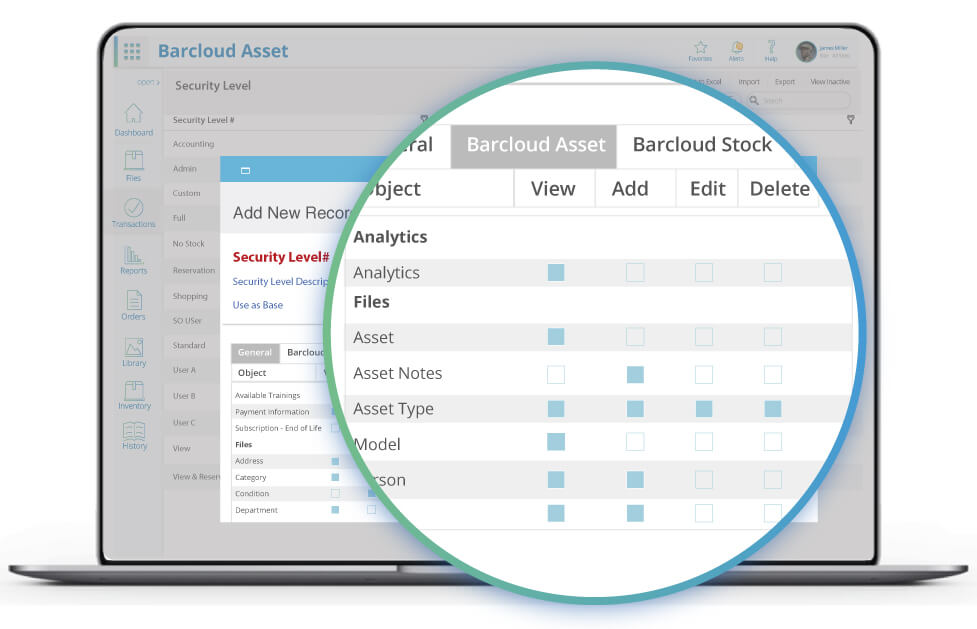977x629 pixels.
Task: Click the window icon in dialog title bar
Action: 245,170
